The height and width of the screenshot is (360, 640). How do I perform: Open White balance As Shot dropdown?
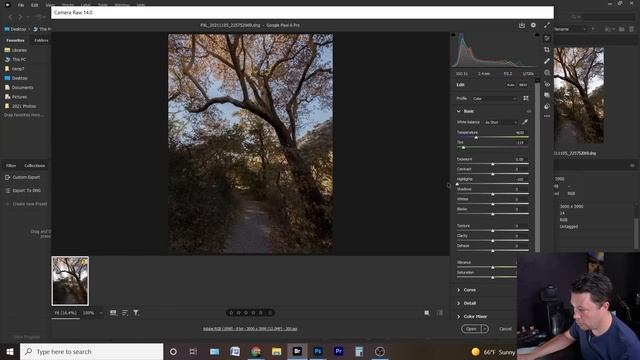click(x=501, y=122)
